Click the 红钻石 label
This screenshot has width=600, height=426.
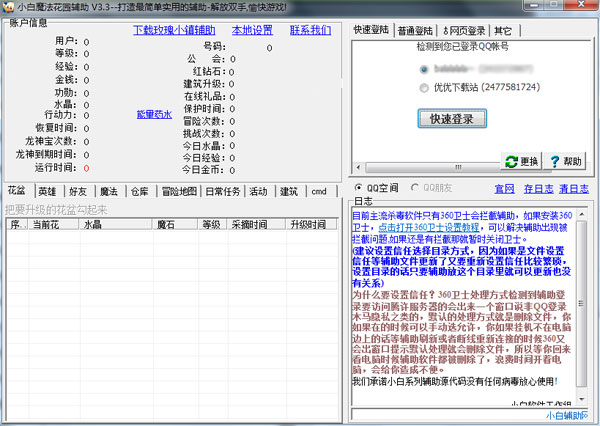point(210,72)
